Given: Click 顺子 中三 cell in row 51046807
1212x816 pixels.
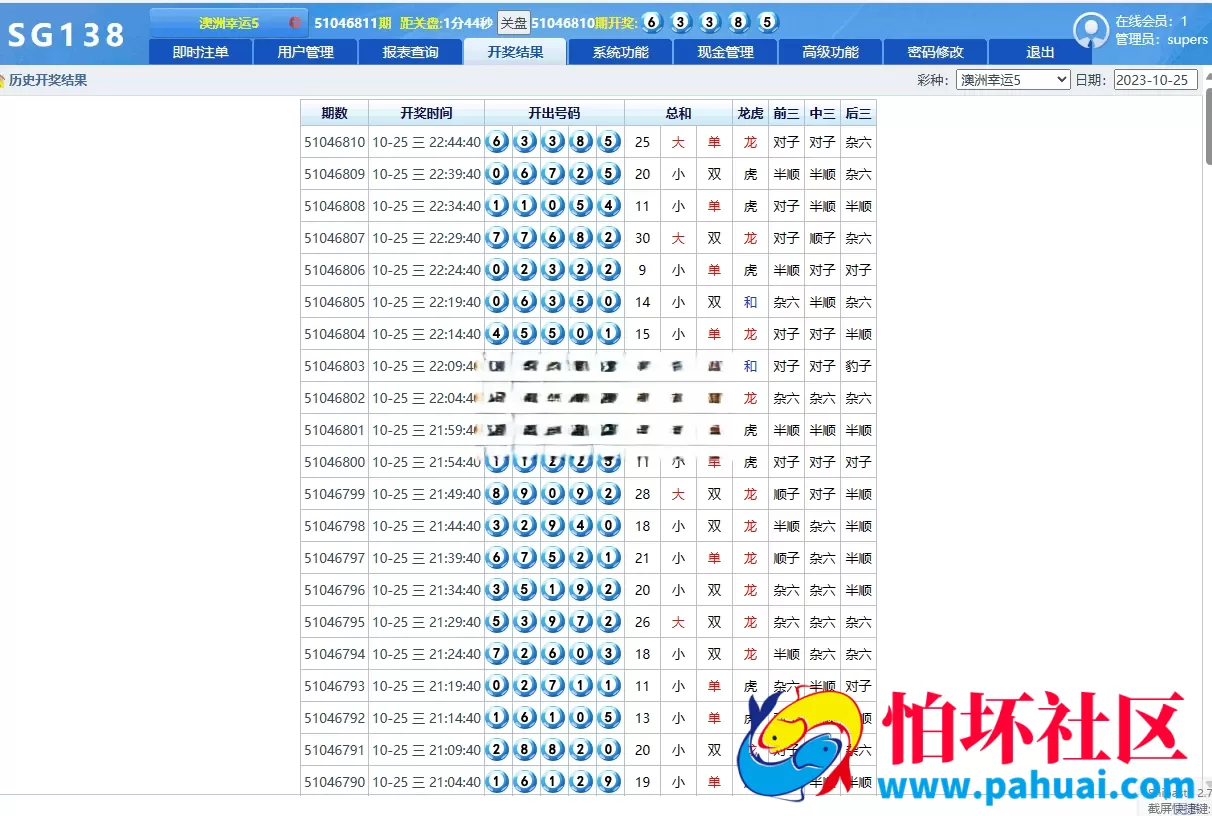Looking at the screenshot, I should pos(822,238).
